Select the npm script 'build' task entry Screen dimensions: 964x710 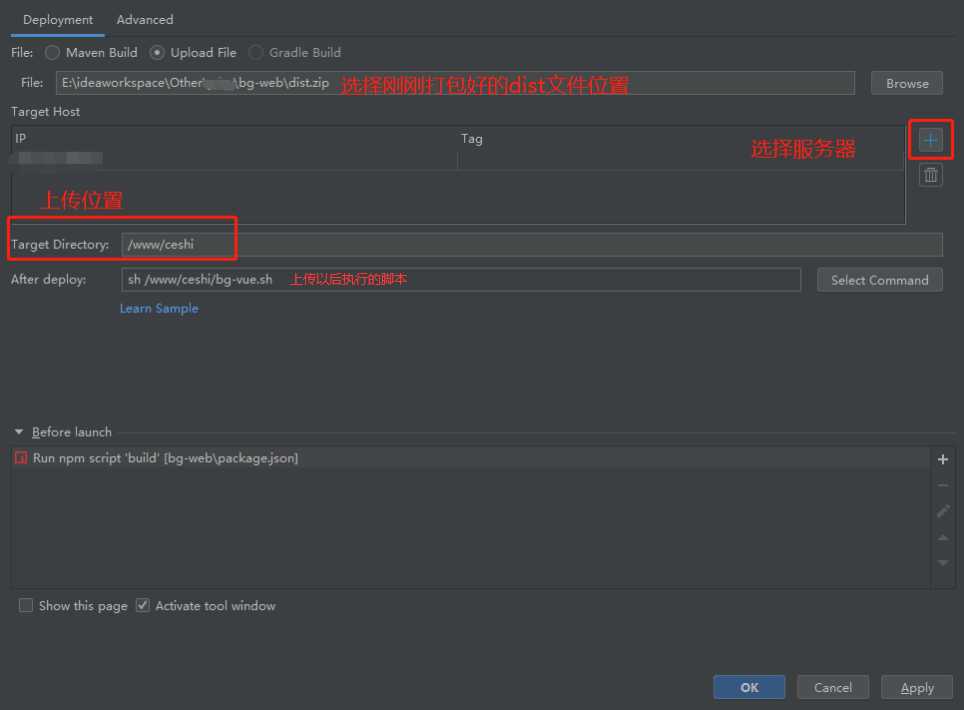point(165,458)
